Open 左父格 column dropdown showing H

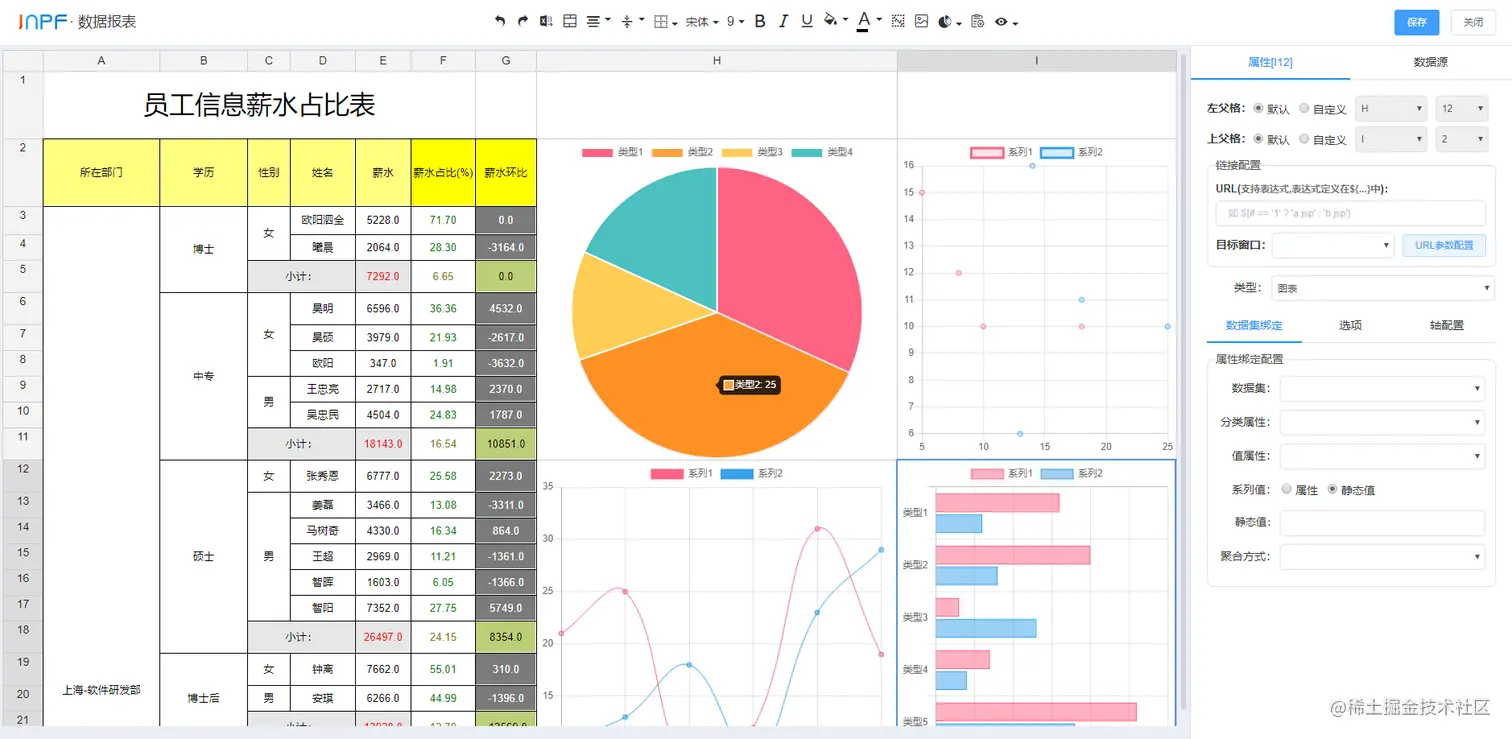(x=1391, y=108)
